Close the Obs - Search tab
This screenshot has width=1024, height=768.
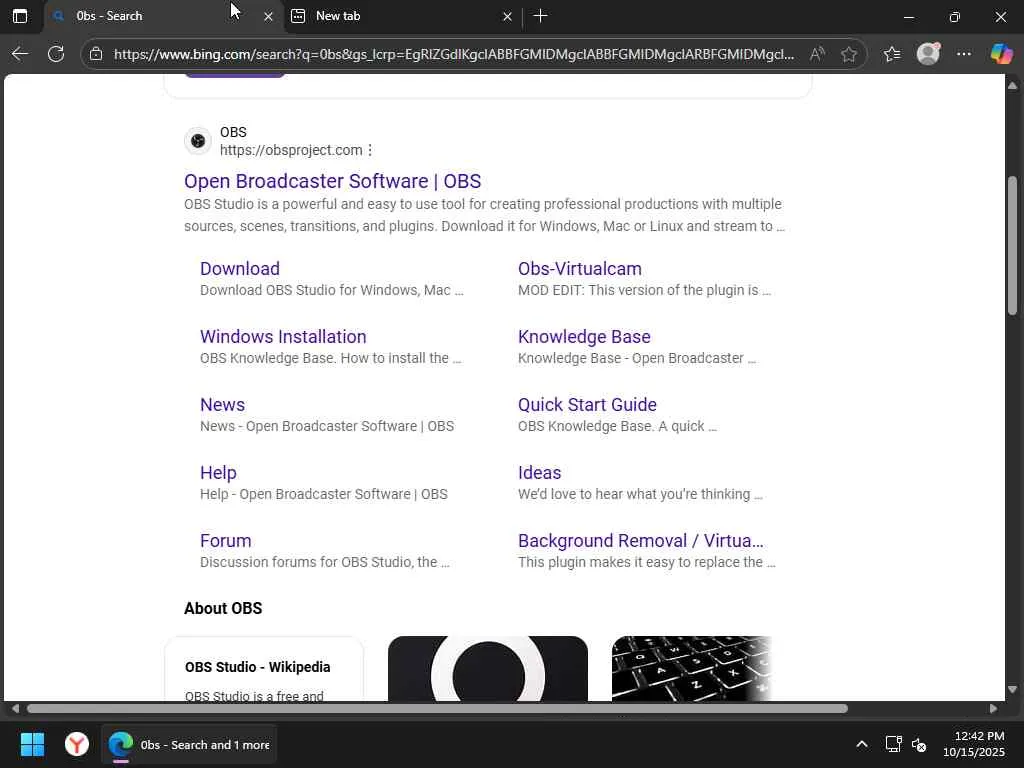click(x=268, y=17)
